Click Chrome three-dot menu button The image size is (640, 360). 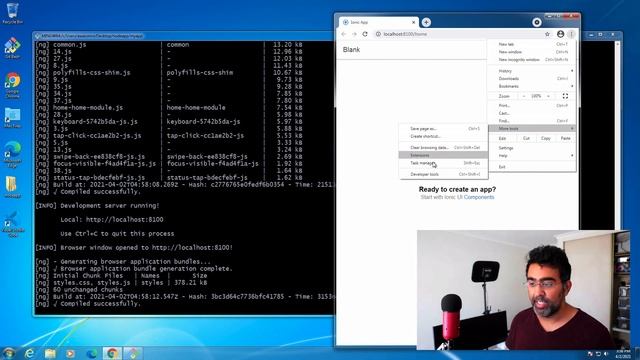[x=571, y=34]
